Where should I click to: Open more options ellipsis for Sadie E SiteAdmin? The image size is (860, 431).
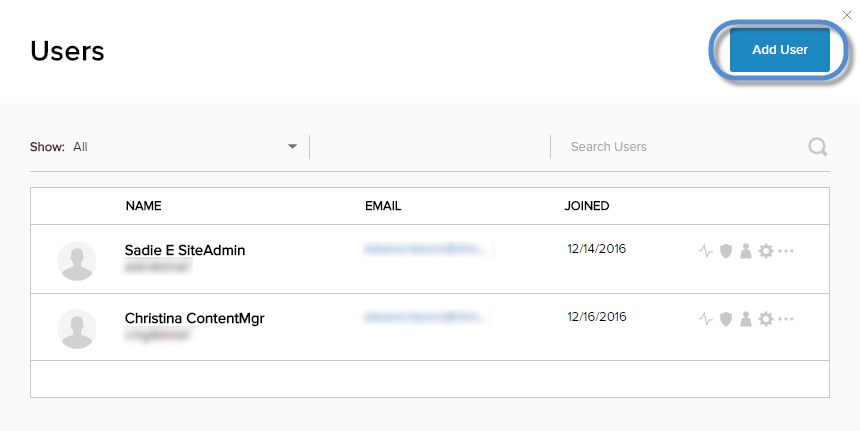786,251
